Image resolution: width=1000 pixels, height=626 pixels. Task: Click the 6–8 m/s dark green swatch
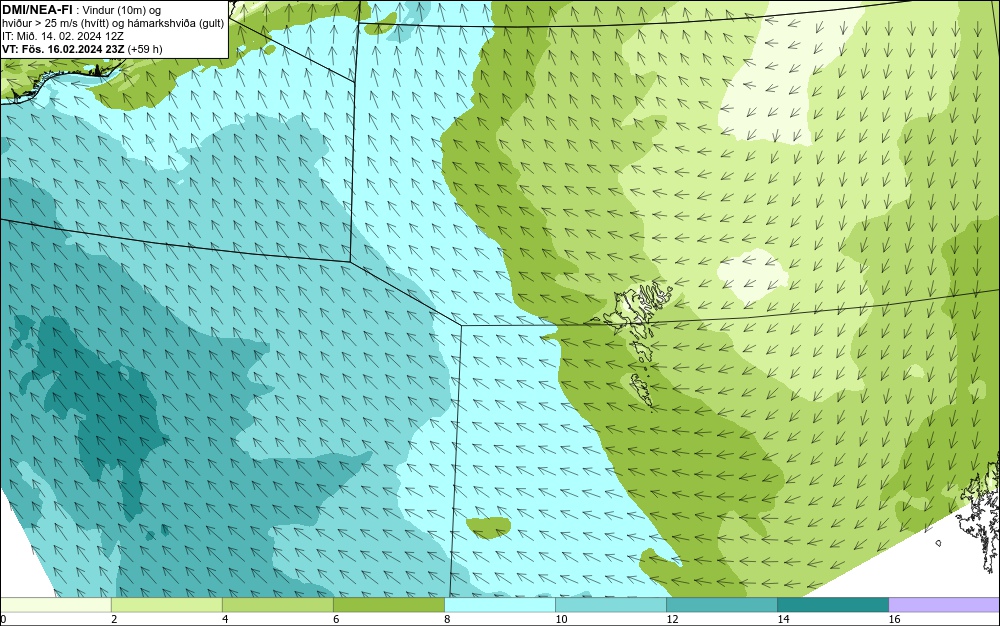click(388, 604)
